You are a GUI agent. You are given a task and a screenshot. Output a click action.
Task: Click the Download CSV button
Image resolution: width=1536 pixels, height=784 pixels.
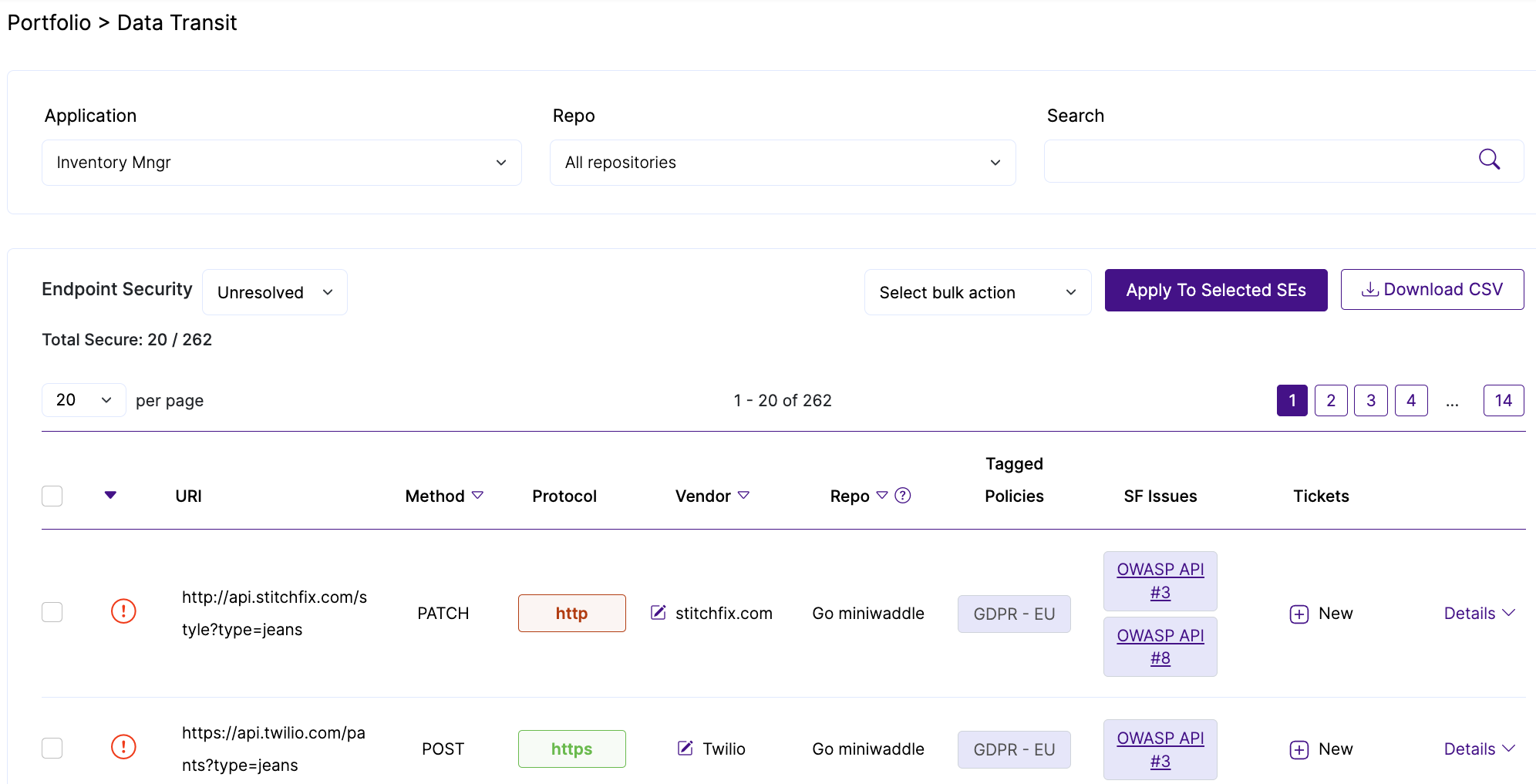pyautogui.click(x=1432, y=290)
